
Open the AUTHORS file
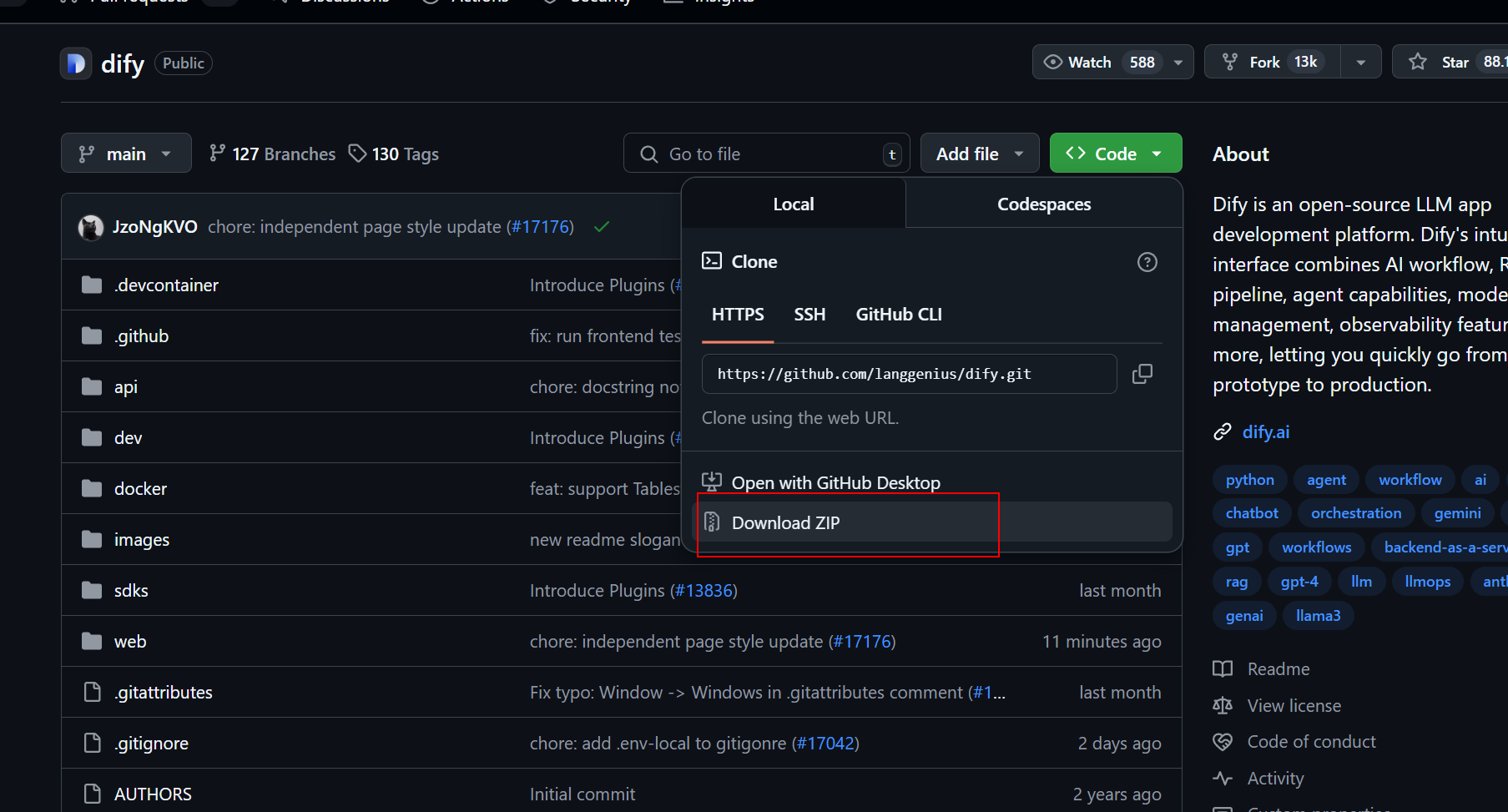(153, 794)
